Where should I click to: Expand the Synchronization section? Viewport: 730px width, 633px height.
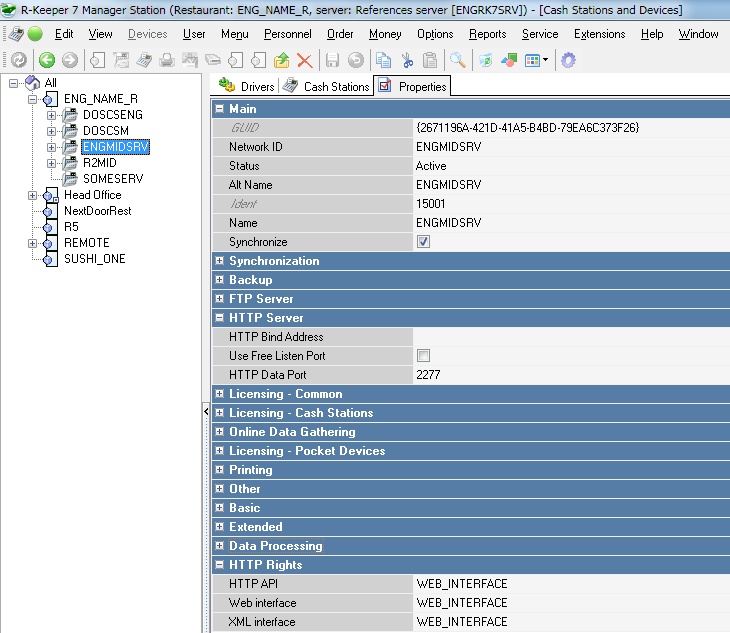(219, 261)
